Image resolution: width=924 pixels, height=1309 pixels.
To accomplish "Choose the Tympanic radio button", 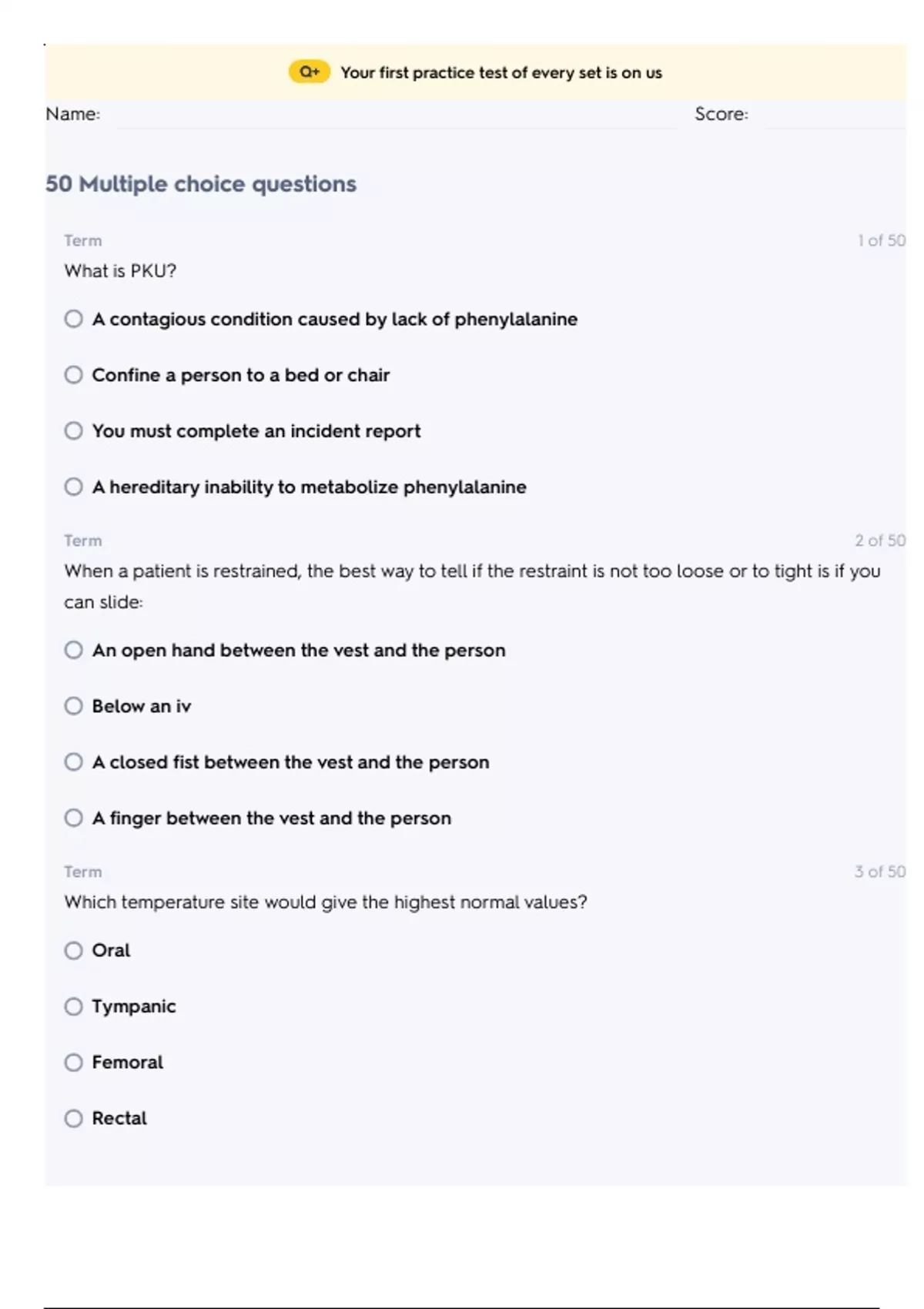I will [x=74, y=1006].
